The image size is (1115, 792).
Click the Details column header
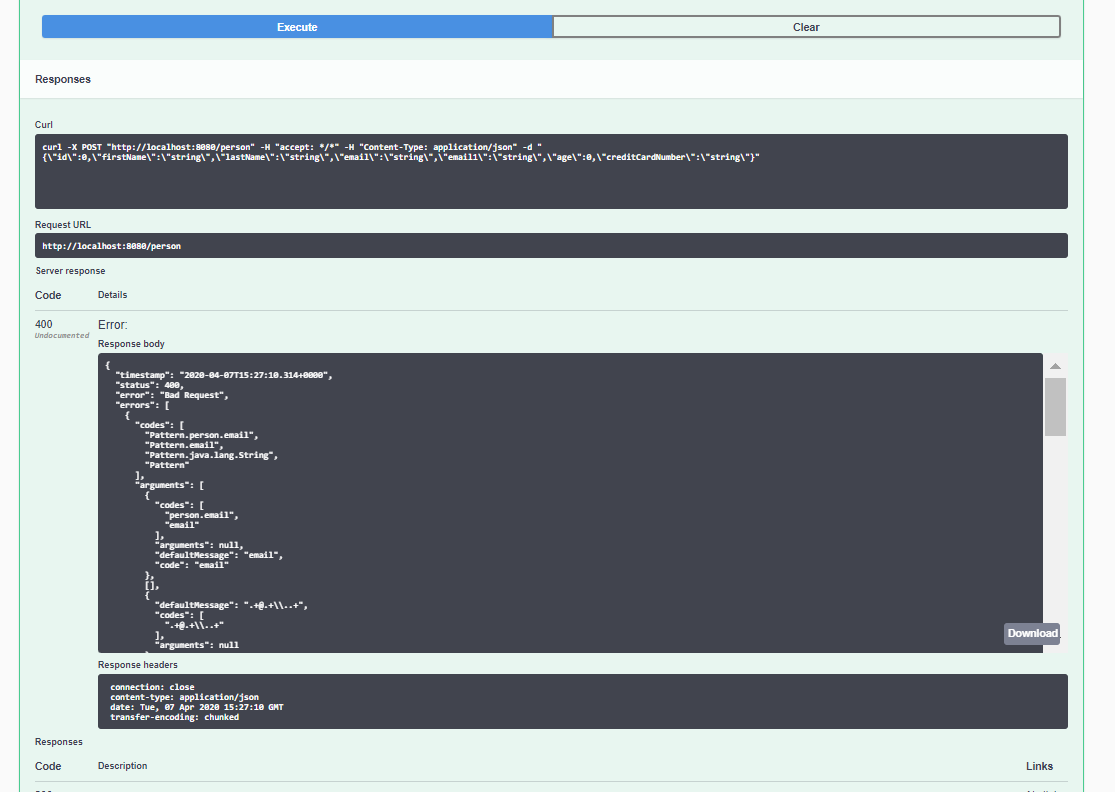(112, 295)
